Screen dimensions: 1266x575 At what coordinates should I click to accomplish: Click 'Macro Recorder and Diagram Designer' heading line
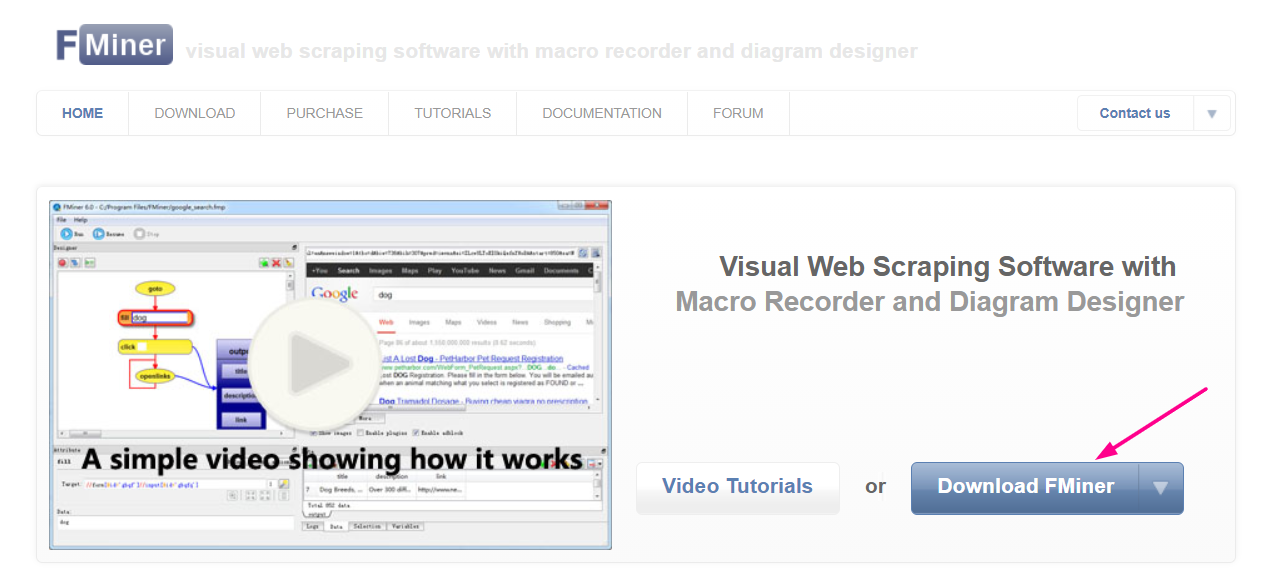(930, 301)
